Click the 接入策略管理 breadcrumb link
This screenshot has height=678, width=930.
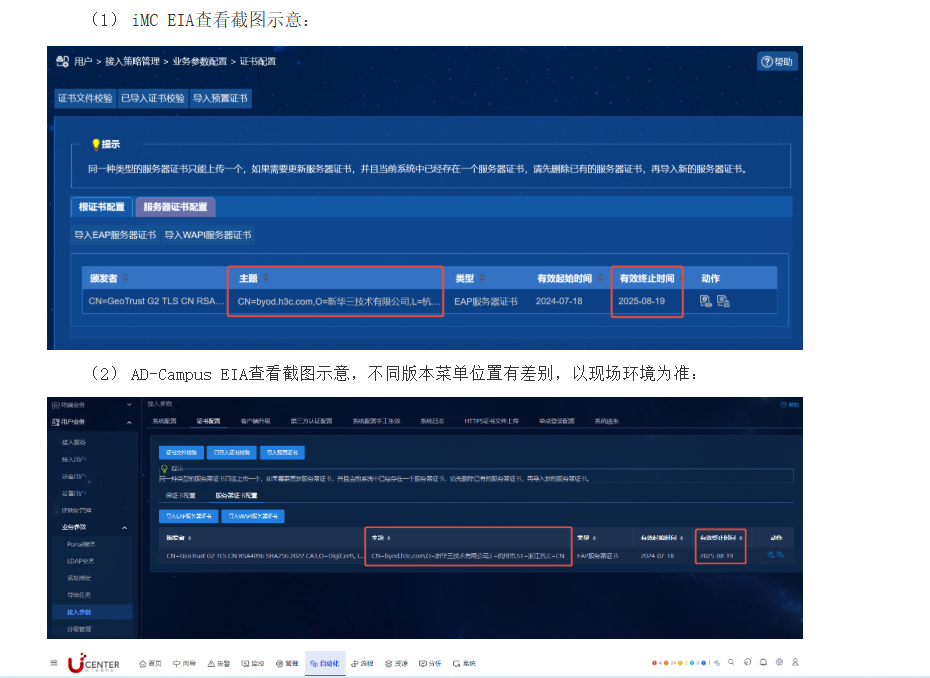[x=132, y=61]
